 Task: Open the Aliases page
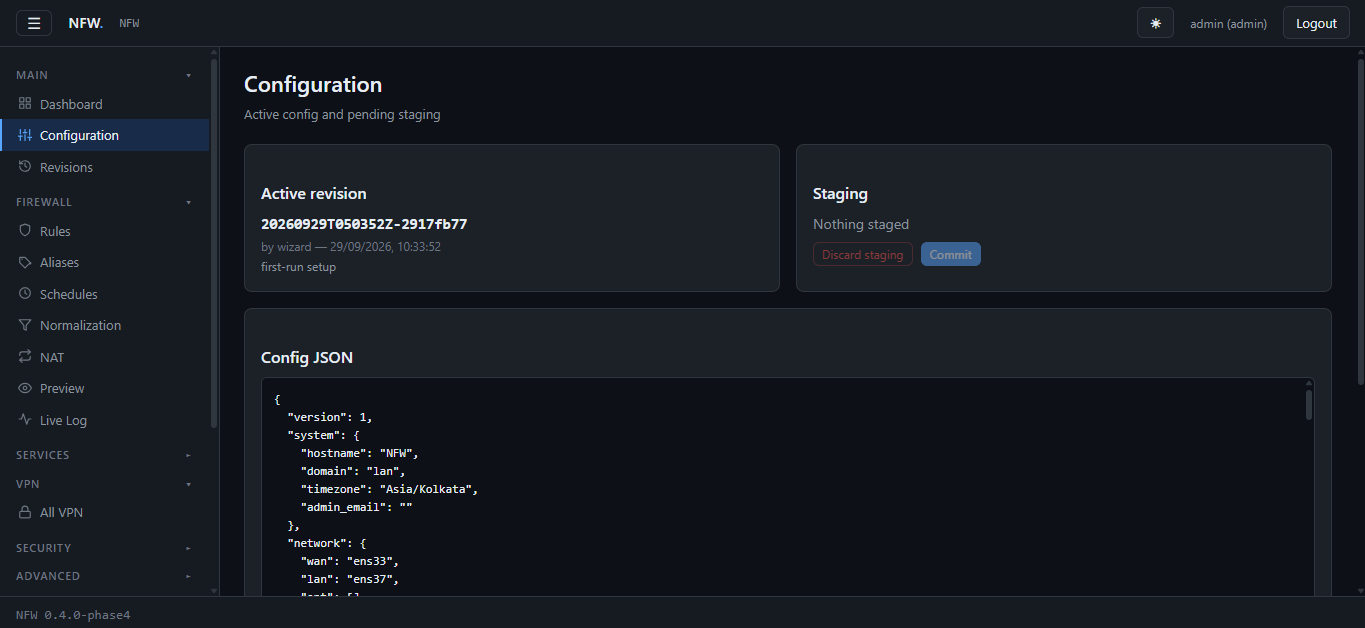point(104,262)
